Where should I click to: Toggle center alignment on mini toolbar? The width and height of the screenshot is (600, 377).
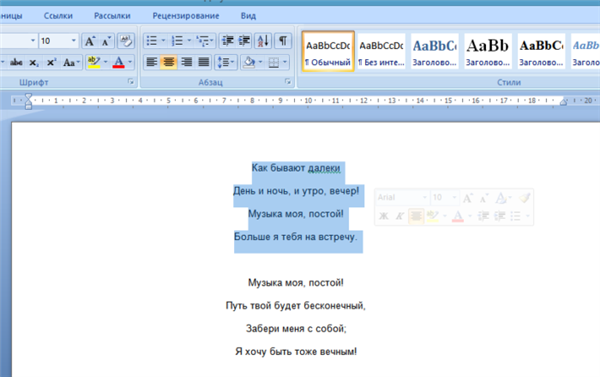(416, 216)
